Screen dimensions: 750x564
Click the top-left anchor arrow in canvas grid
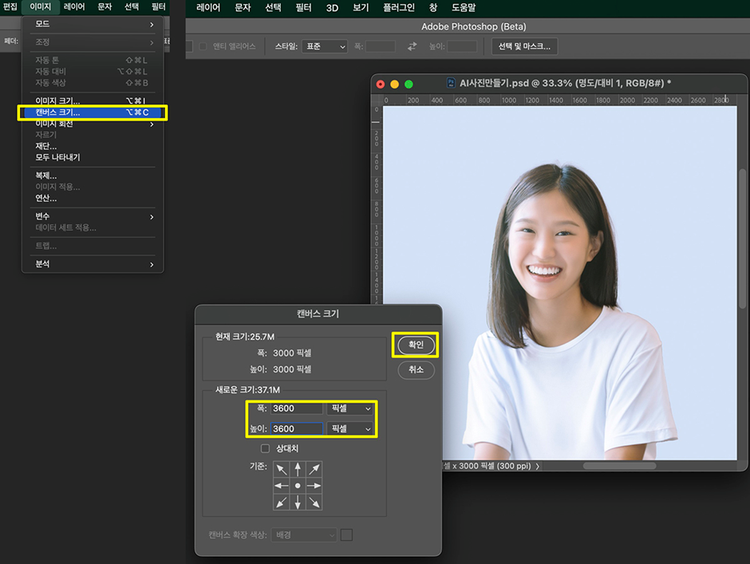(x=282, y=469)
